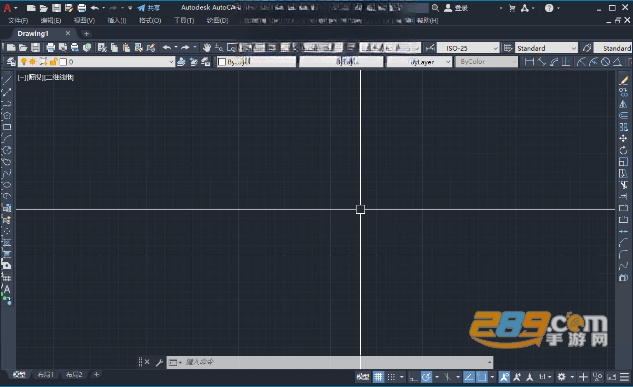
Task: Select the Pan hand tool
Action: [x=207, y=48]
